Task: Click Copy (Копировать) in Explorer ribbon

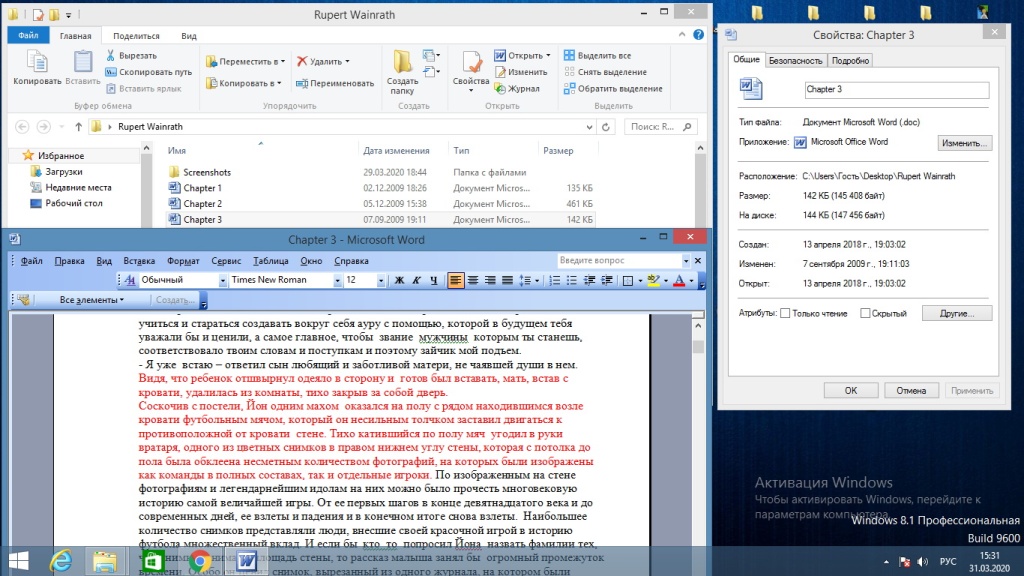Action: pos(37,68)
